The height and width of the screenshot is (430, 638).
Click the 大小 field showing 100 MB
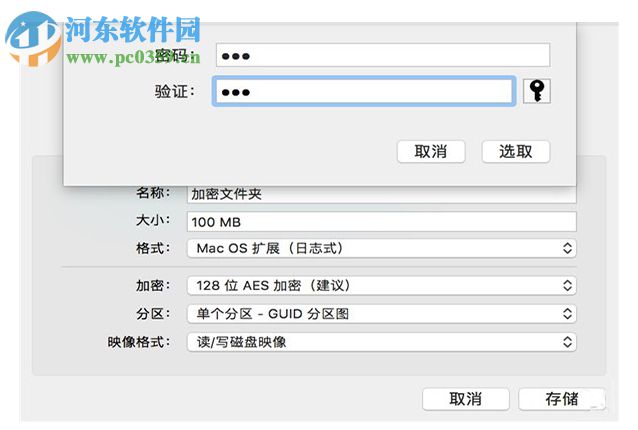click(382, 222)
